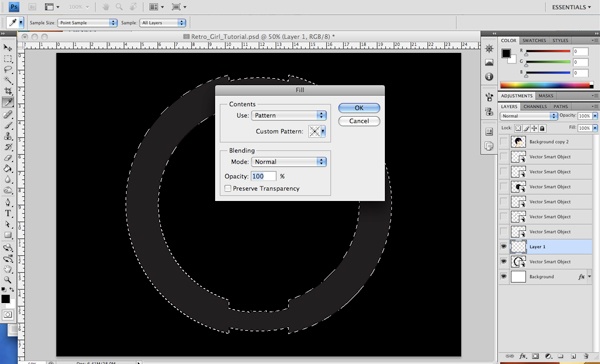Select the Dodge tool
This screenshot has height=364, width=600.
(x=8, y=191)
